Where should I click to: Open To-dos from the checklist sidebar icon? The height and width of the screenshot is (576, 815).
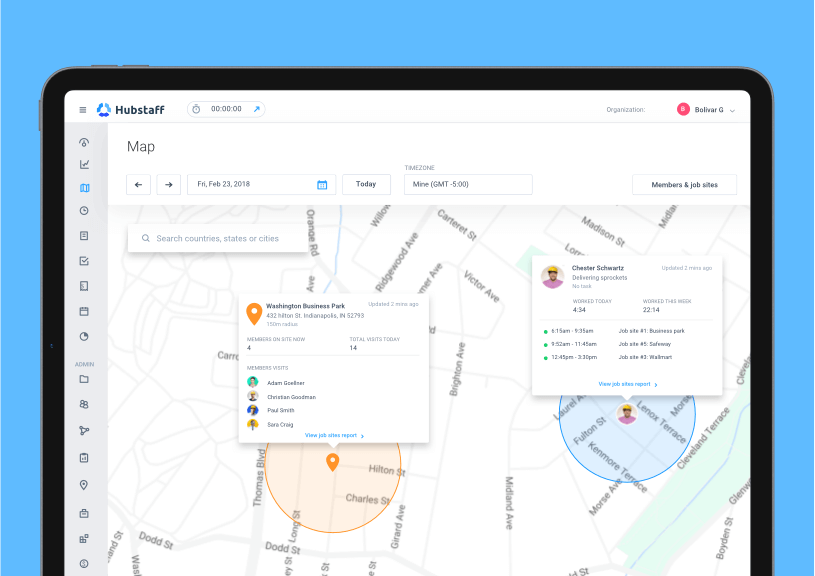click(84, 260)
